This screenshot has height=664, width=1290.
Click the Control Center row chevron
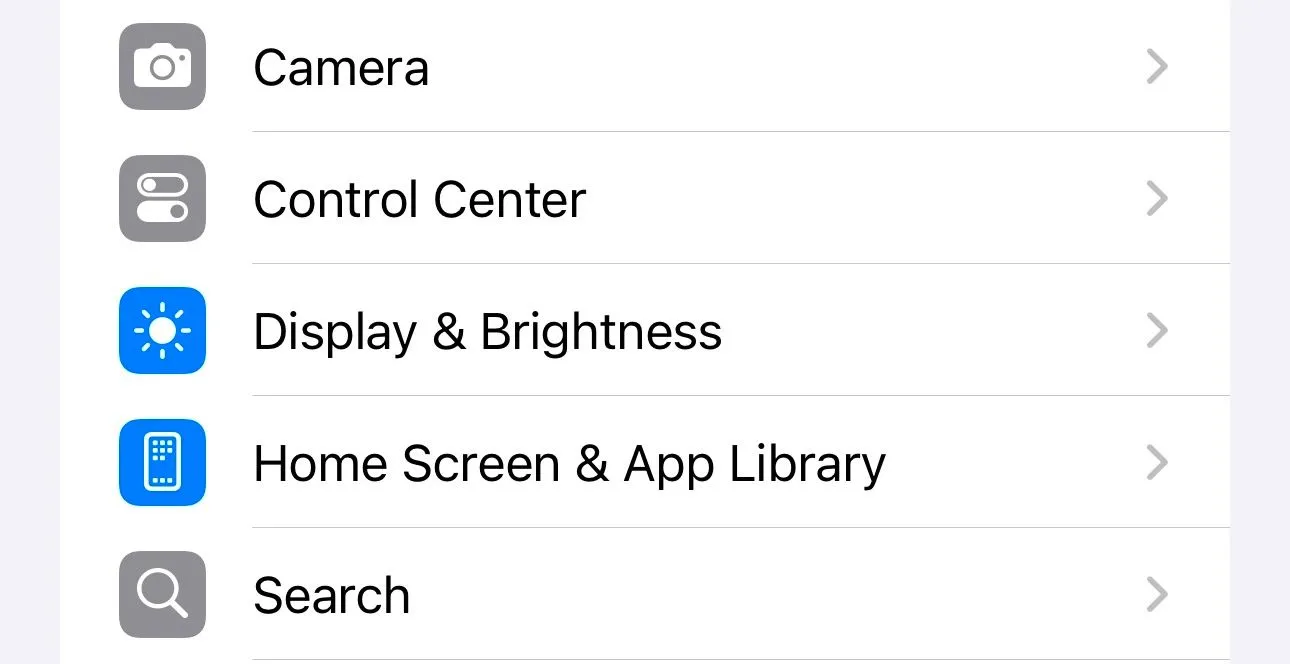coord(1157,199)
